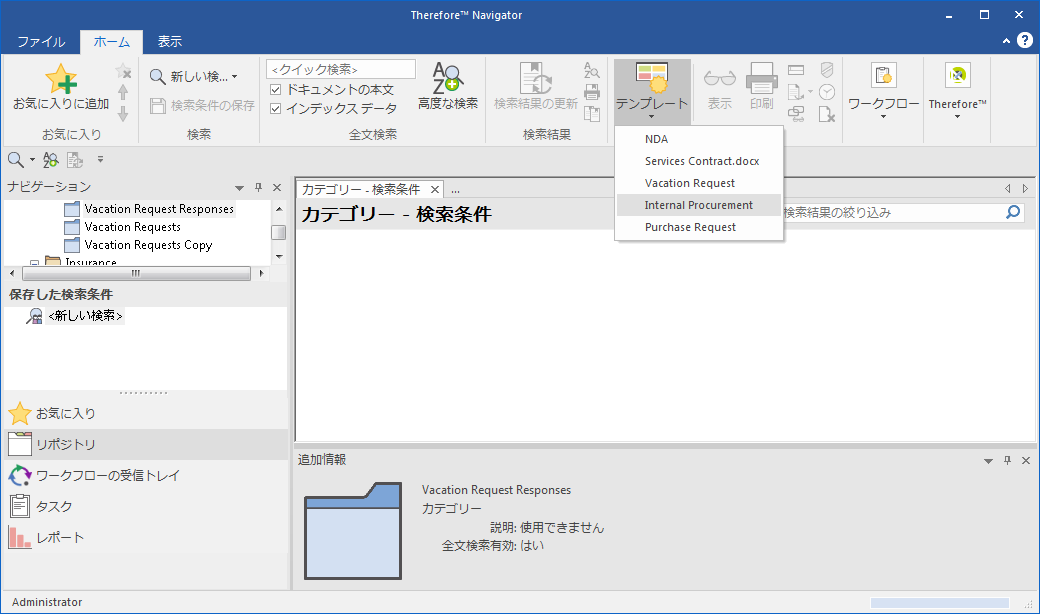Open the help question mark icon

point(1025,40)
